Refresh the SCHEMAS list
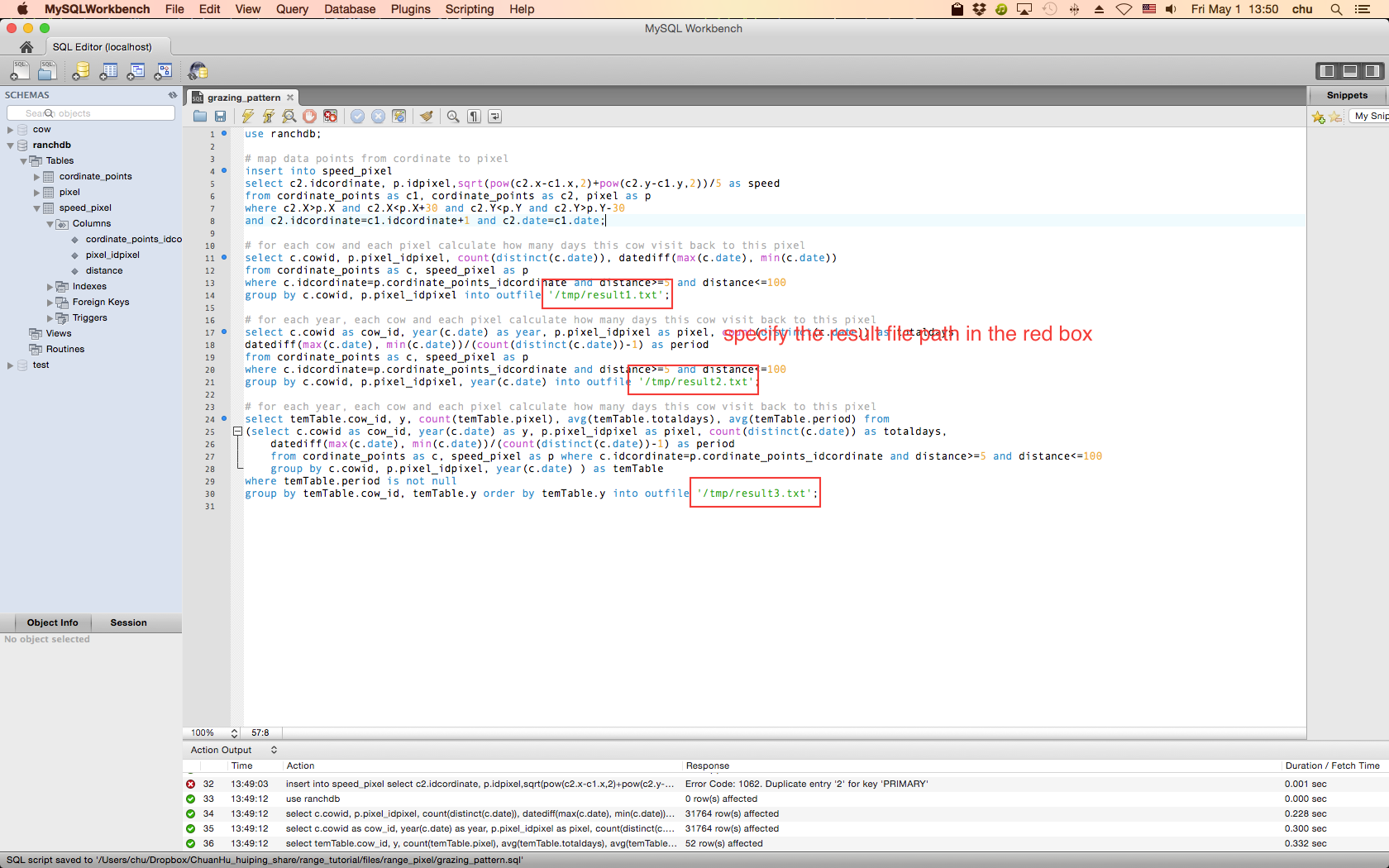The height and width of the screenshot is (868, 1389). (173, 95)
